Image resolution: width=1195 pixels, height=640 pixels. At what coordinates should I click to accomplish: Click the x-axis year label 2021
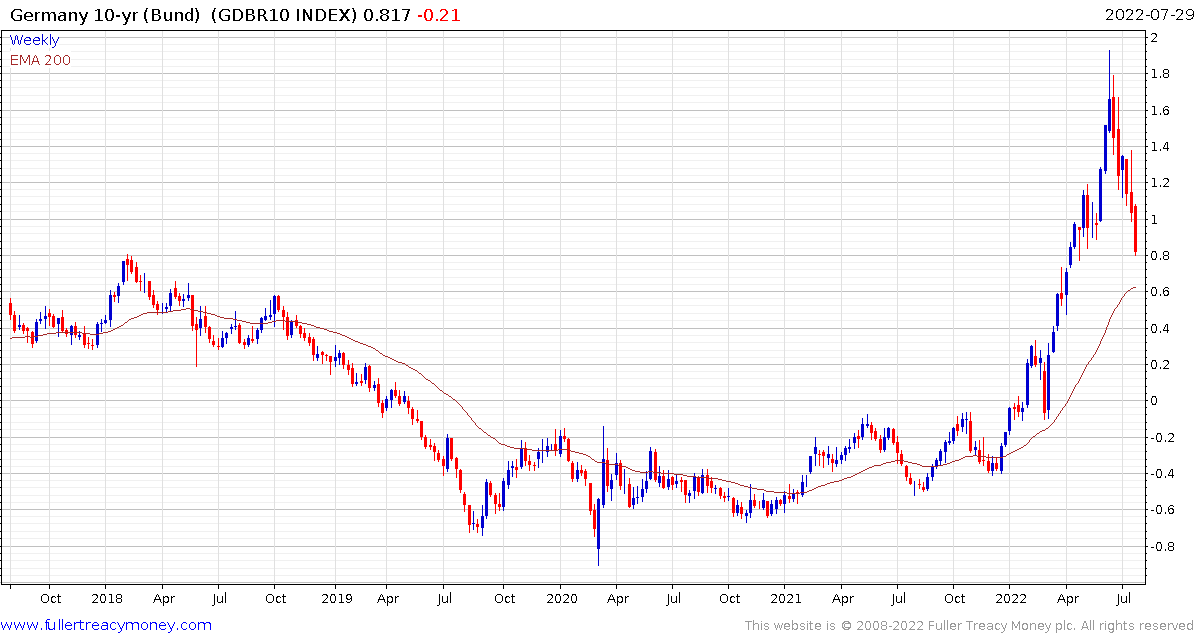(784, 600)
